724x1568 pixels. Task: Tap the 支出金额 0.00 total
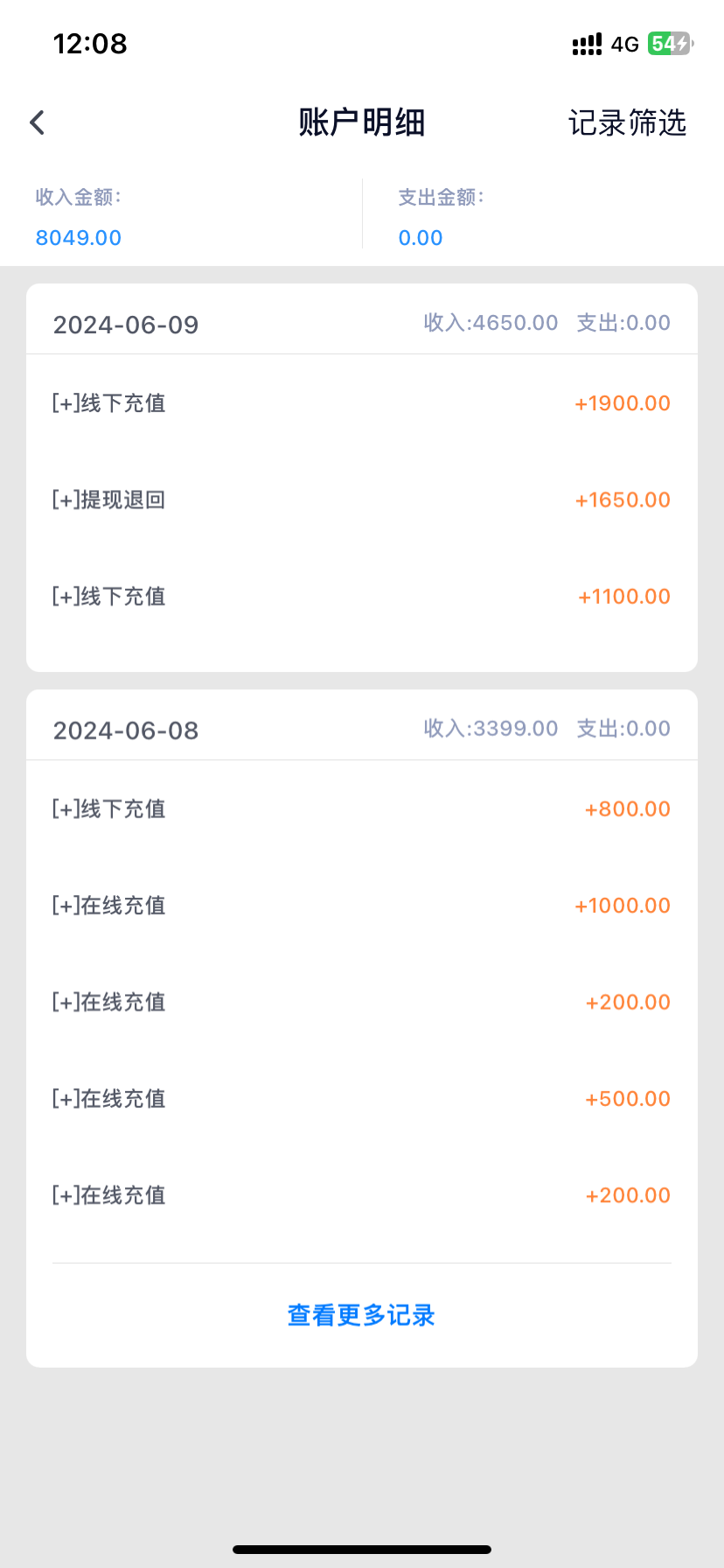tap(421, 237)
